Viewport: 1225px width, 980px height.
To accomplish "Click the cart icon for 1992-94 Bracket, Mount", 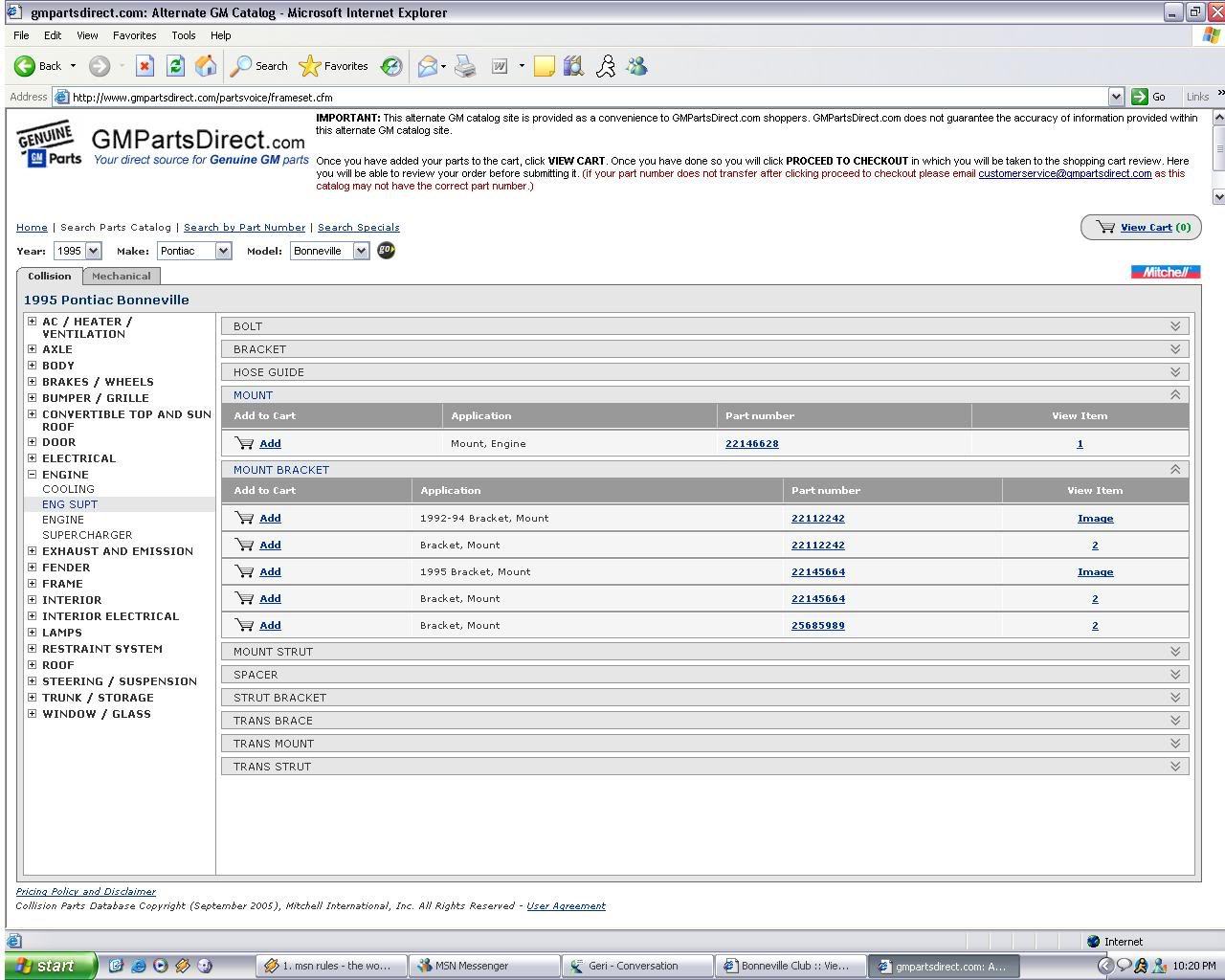I will click(245, 518).
